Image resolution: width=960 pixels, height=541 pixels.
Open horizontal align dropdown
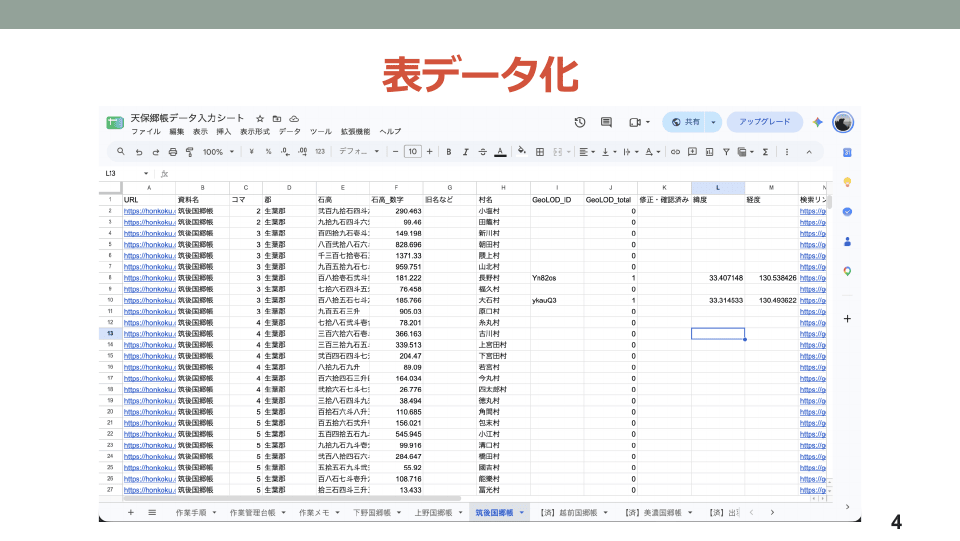coord(587,152)
